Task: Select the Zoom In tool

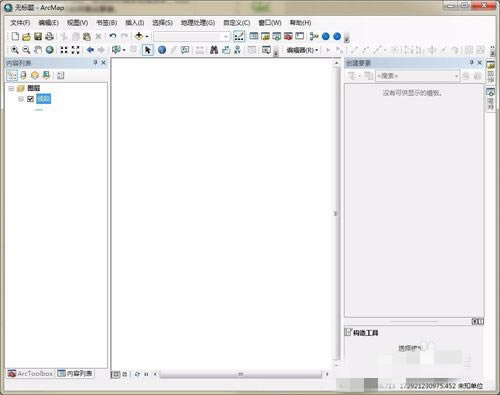Action: tap(15, 50)
